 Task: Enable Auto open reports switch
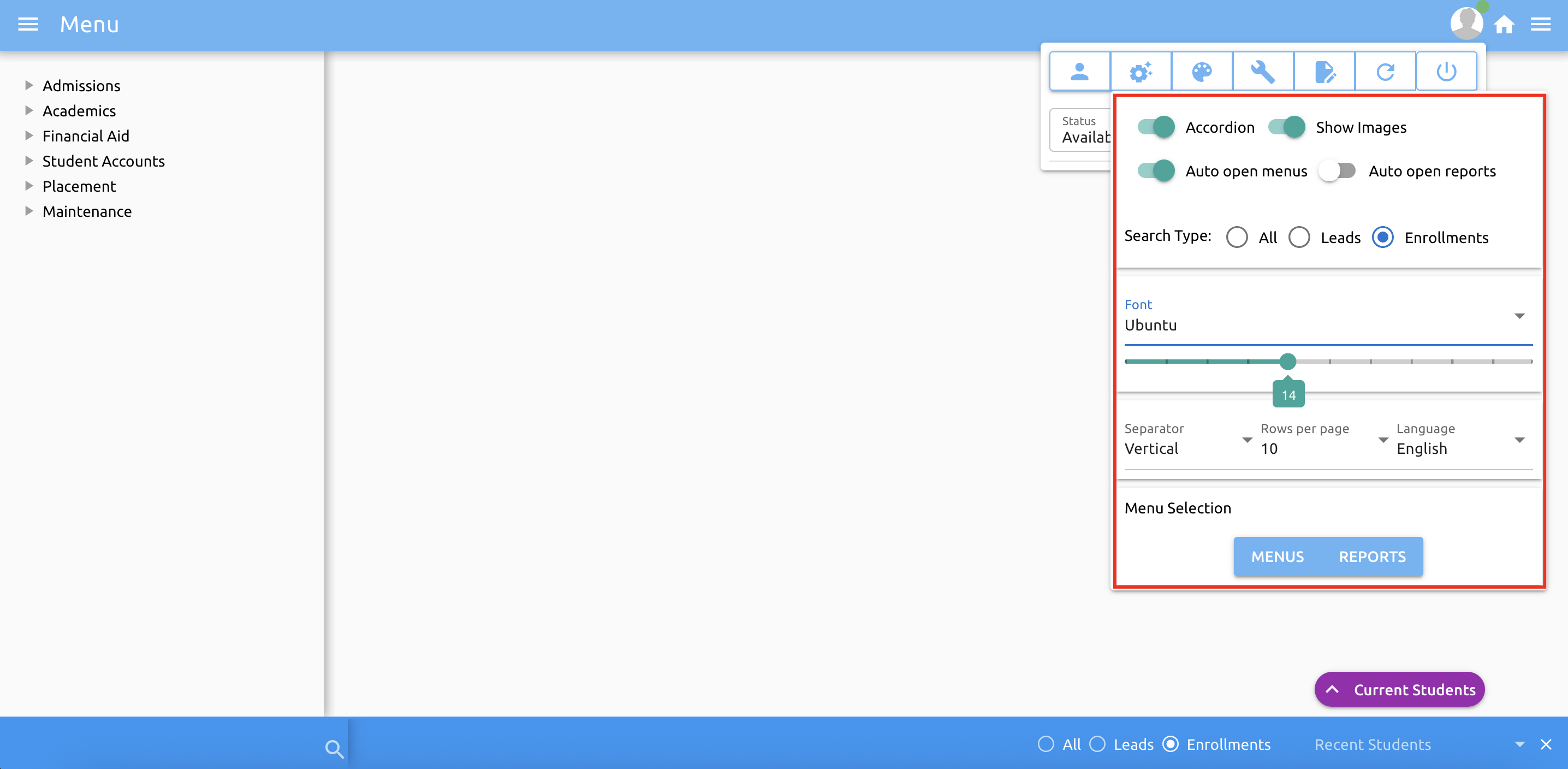pyautogui.click(x=1337, y=171)
